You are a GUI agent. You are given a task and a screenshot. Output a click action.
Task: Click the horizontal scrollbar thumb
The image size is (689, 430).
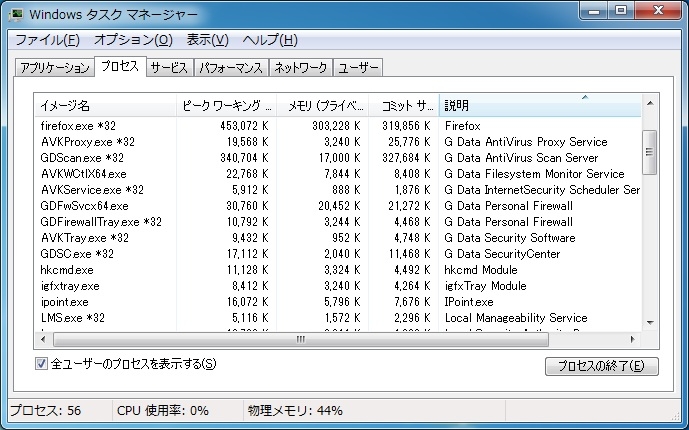(301, 339)
